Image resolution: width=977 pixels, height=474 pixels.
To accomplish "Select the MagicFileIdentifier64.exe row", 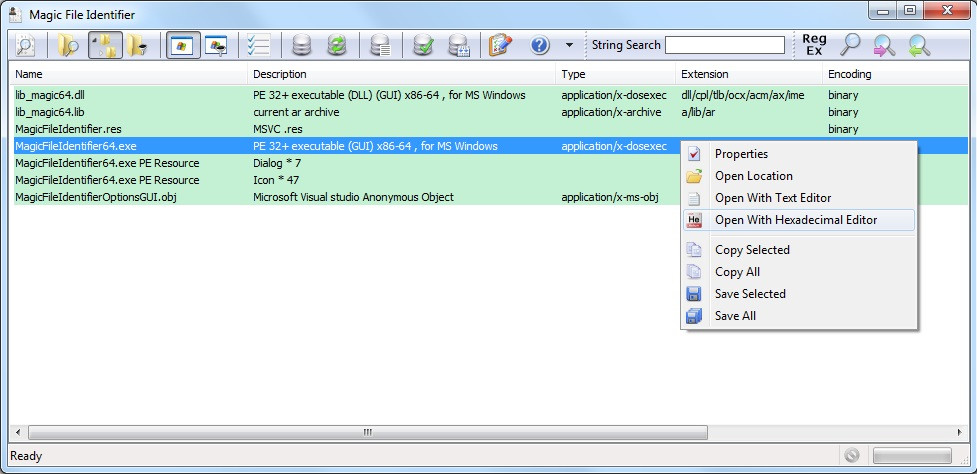I will 489,146.
